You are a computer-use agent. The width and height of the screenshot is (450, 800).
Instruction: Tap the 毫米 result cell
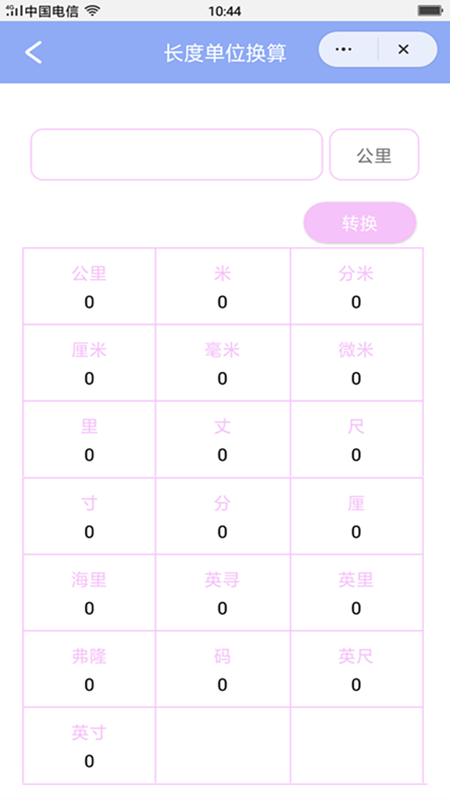222,363
